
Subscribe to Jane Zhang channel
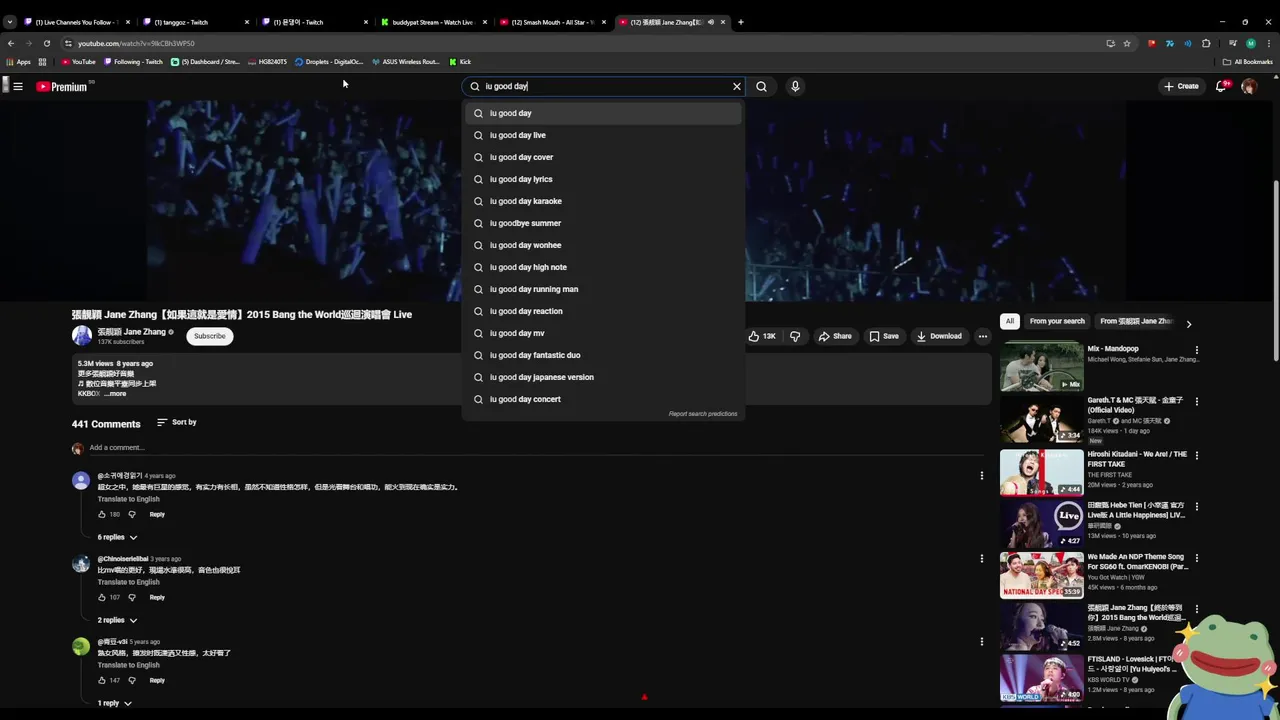[210, 336]
